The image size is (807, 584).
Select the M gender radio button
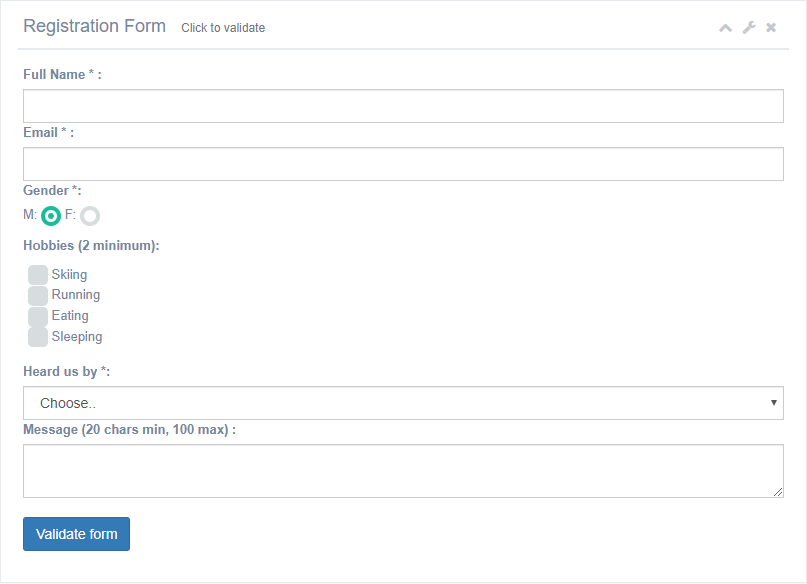coord(50,216)
